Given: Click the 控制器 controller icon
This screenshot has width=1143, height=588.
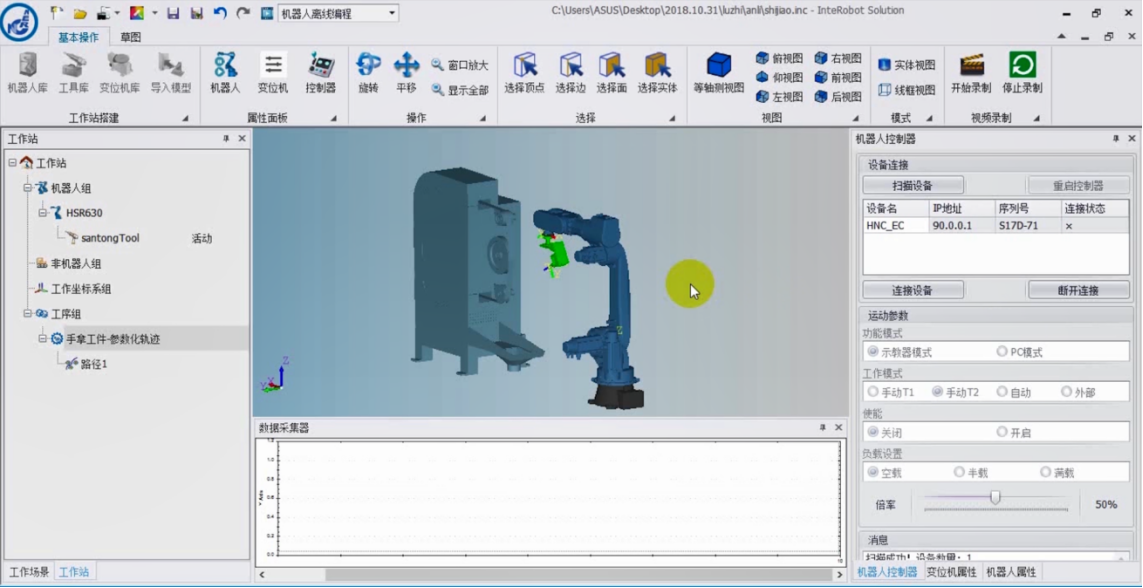Looking at the screenshot, I should click(321, 73).
